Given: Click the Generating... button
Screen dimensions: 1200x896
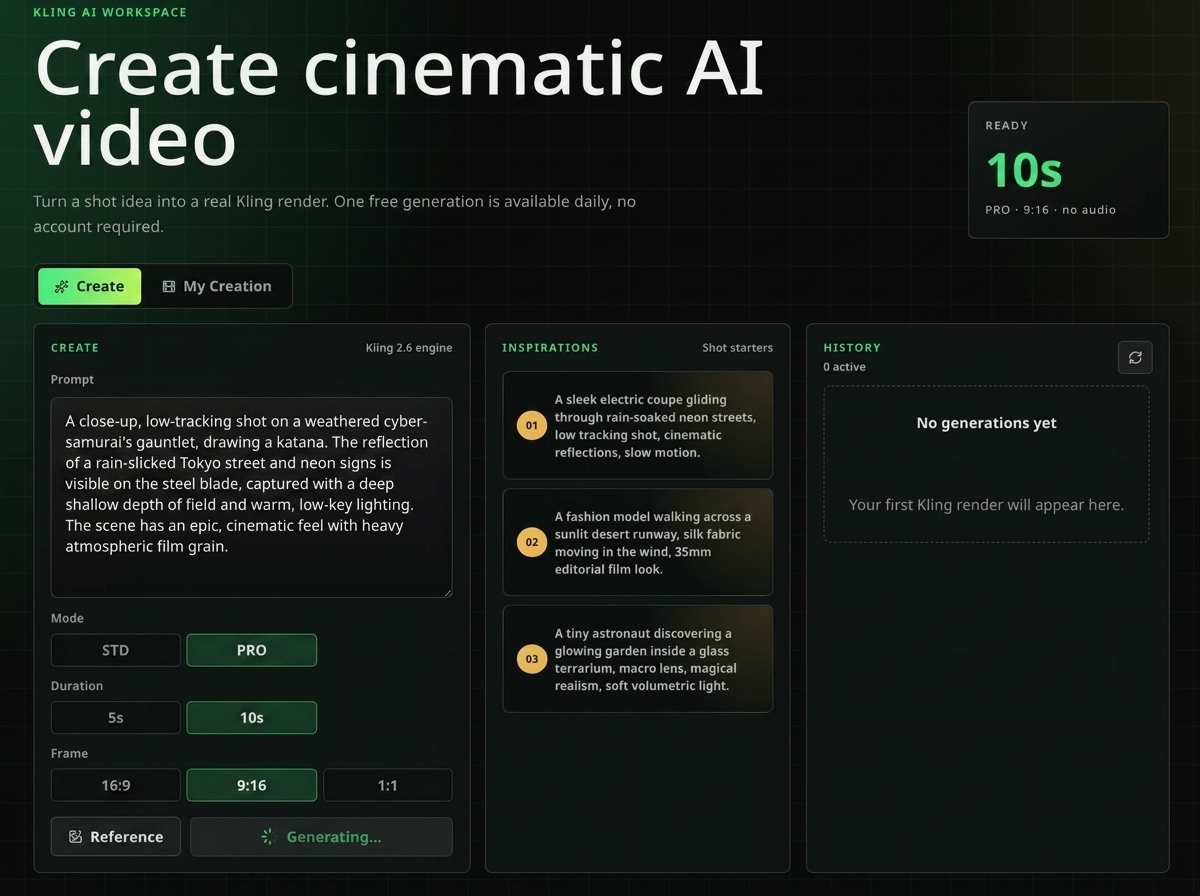Looking at the screenshot, I should [x=321, y=837].
